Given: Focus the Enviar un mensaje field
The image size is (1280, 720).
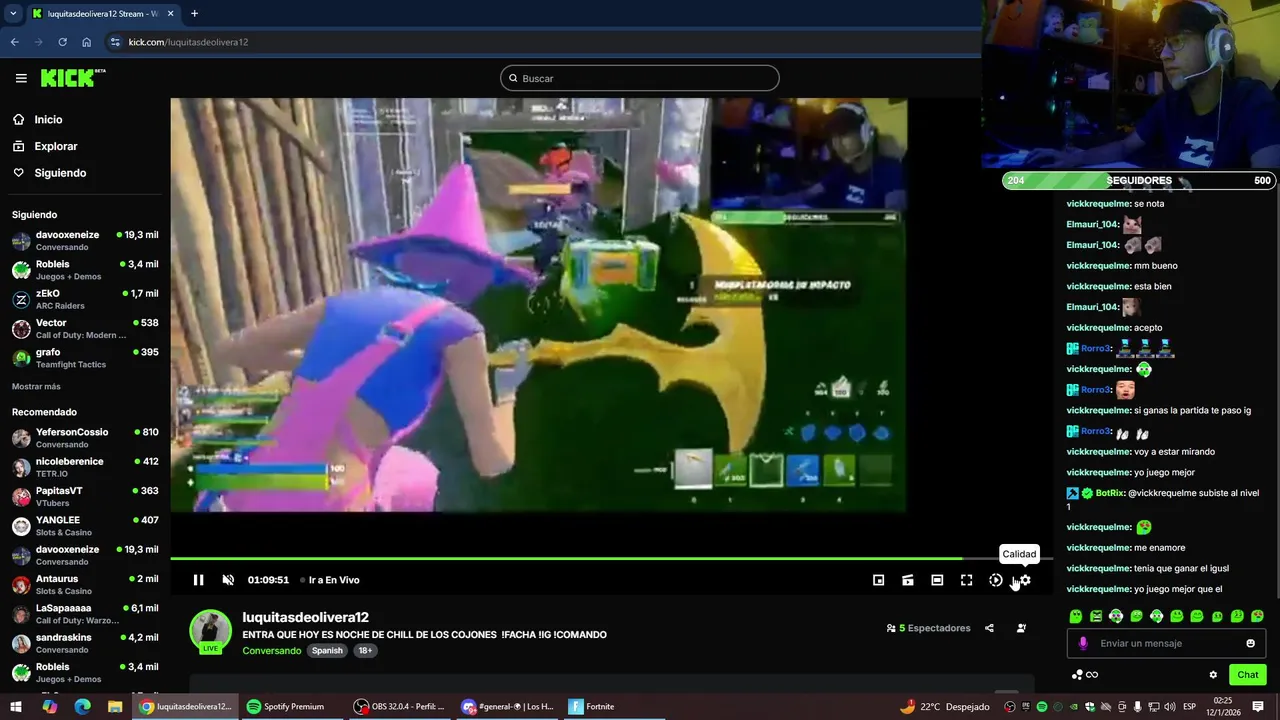Looking at the screenshot, I should [x=1167, y=644].
